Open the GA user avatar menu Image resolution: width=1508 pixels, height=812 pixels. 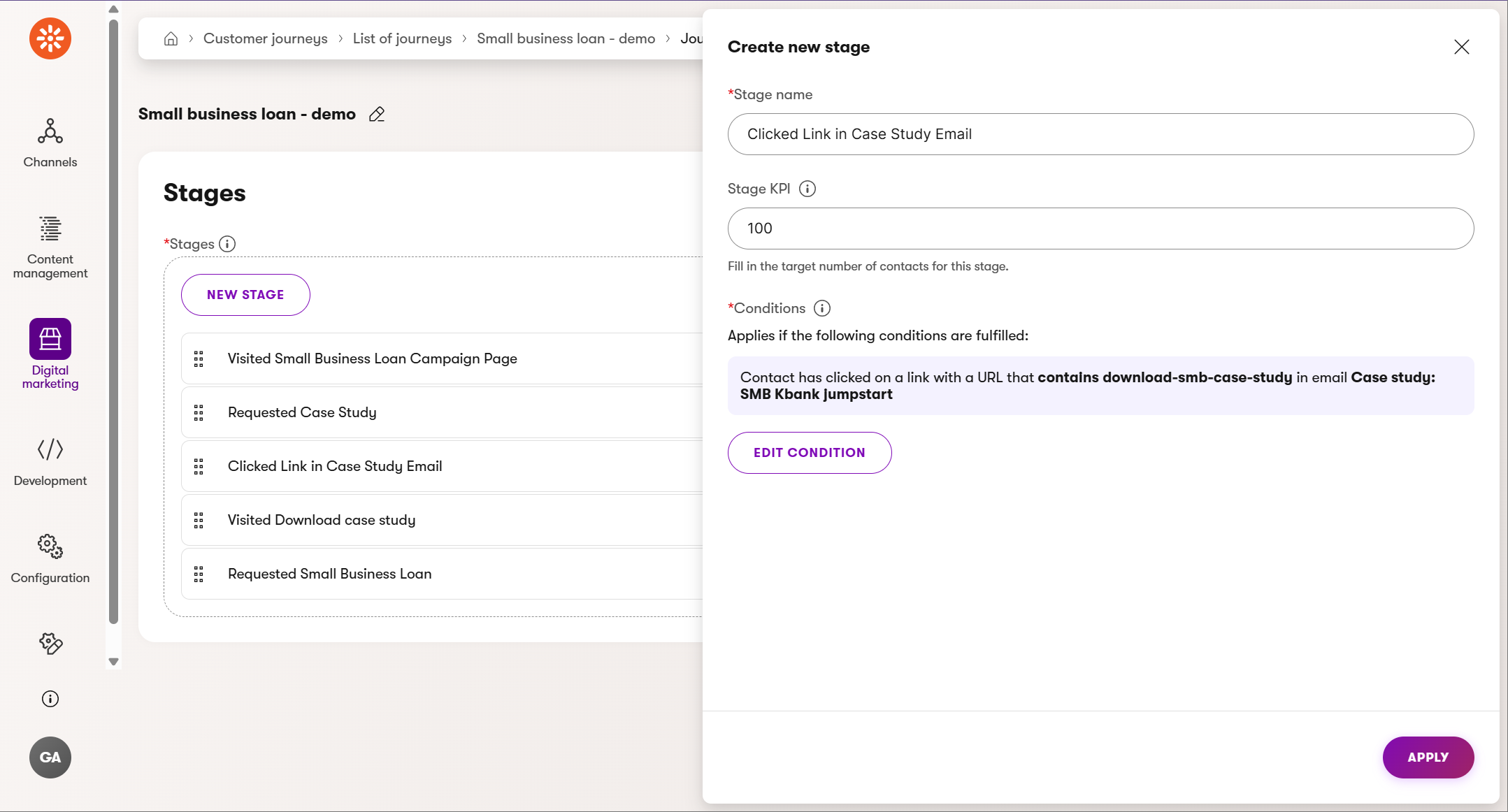[50, 757]
